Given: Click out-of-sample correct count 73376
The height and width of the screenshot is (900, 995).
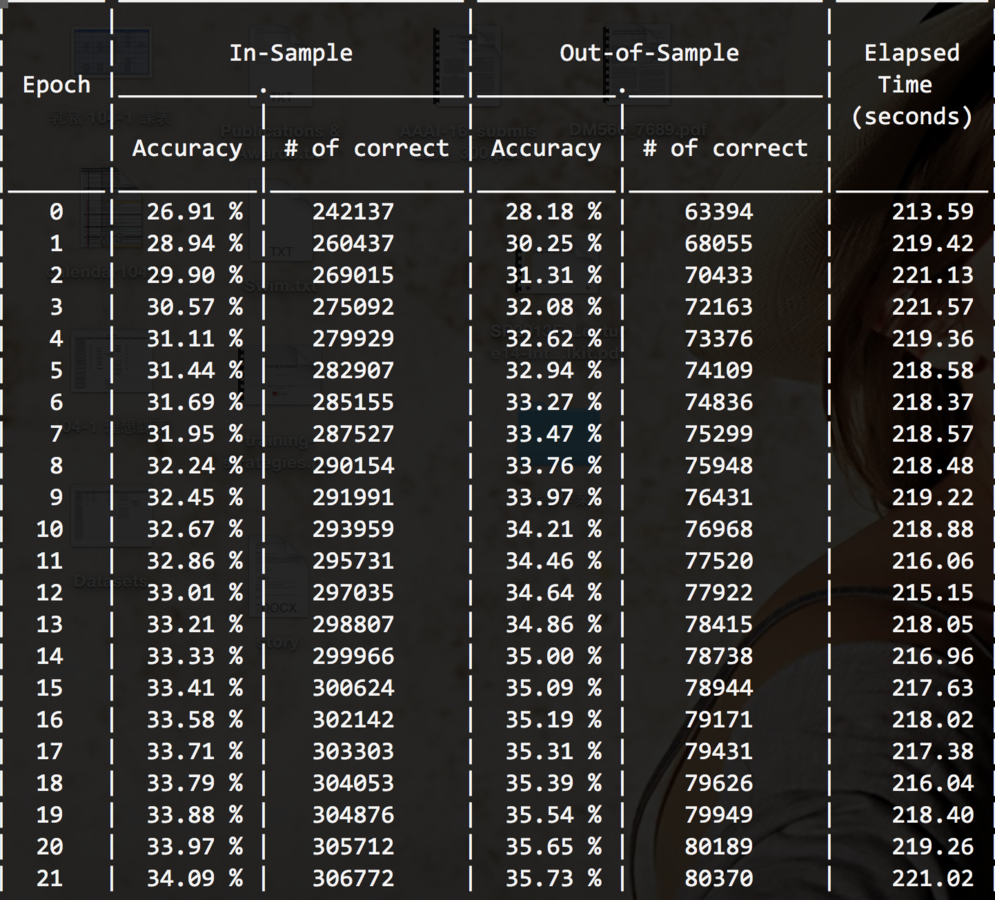Looking at the screenshot, I should 719,339.
